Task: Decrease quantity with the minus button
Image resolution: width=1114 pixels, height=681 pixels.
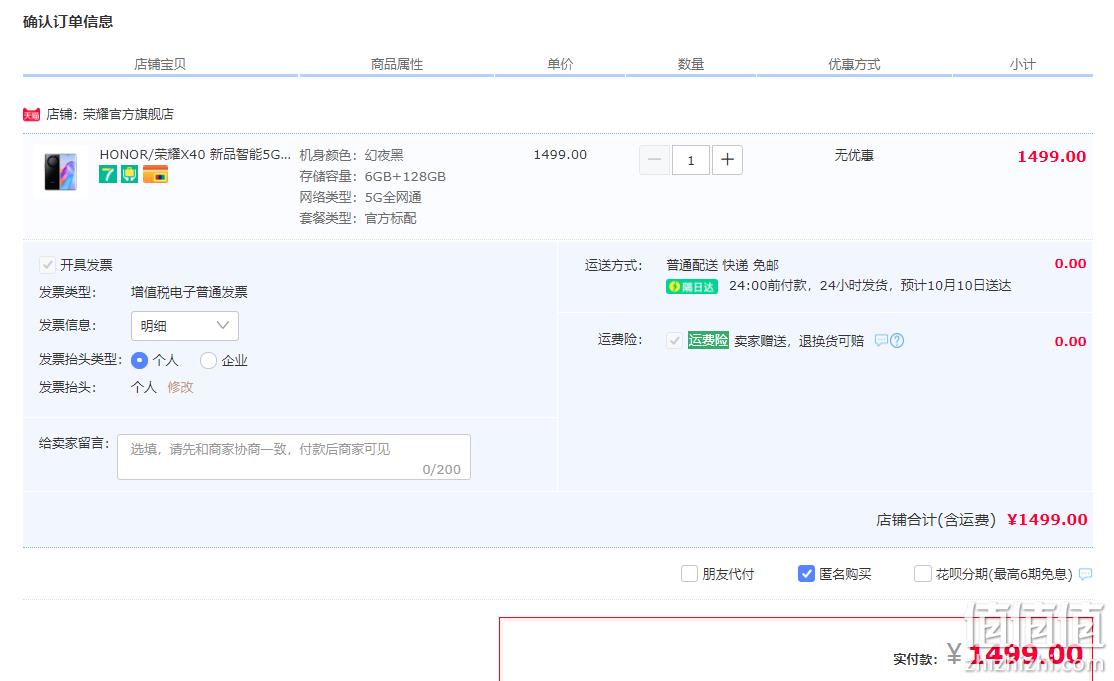Action: click(654, 160)
